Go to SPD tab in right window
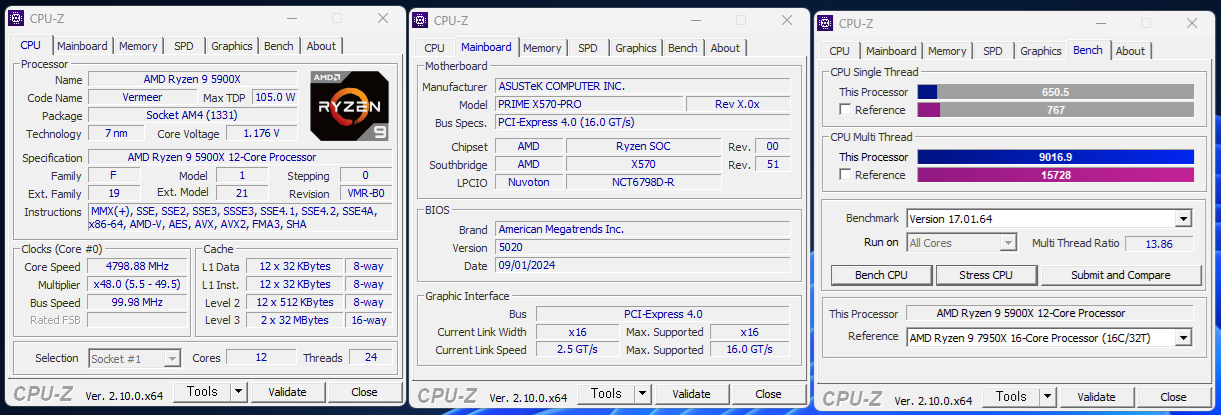 point(993,51)
